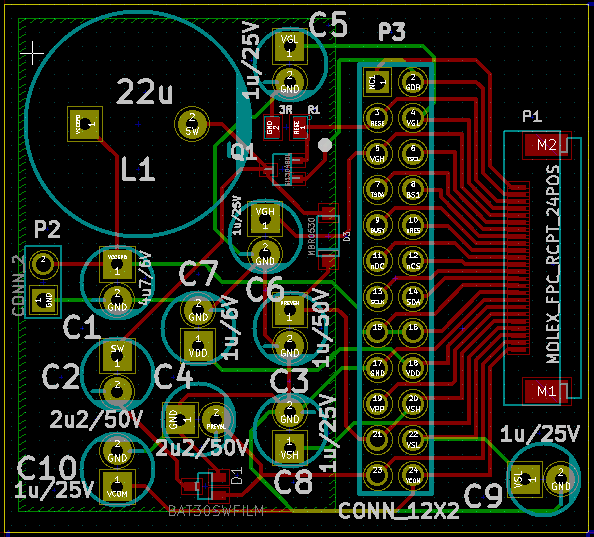Click the CONN_2 value label

18,285
